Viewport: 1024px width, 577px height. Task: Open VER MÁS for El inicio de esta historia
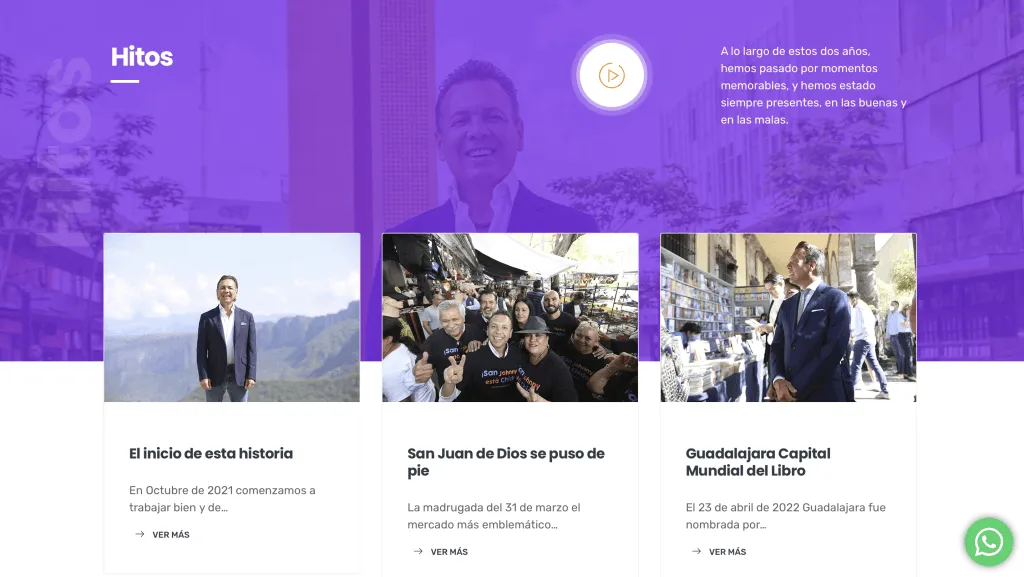point(171,535)
